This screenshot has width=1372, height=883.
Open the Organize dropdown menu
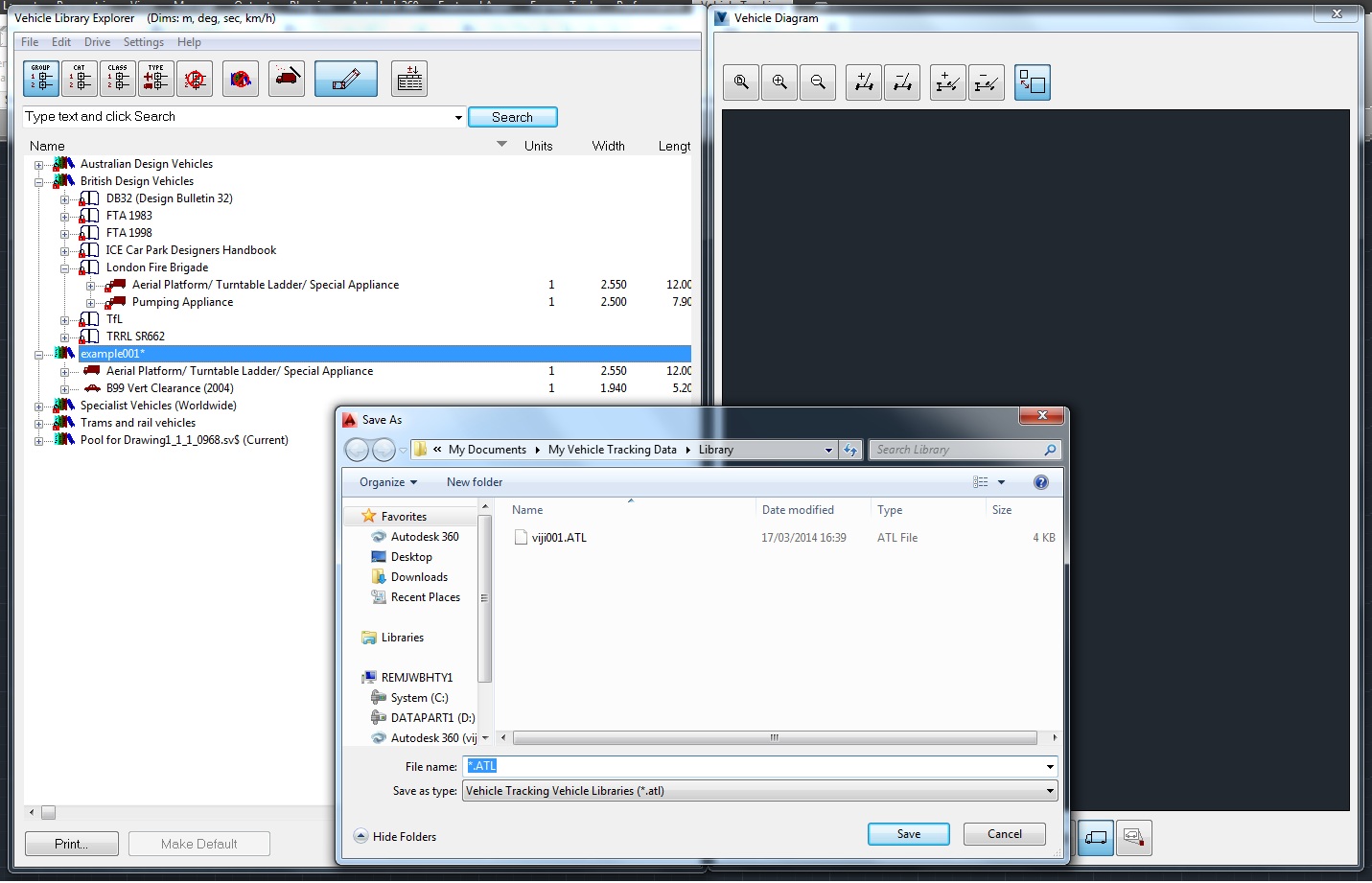click(388, 482)
